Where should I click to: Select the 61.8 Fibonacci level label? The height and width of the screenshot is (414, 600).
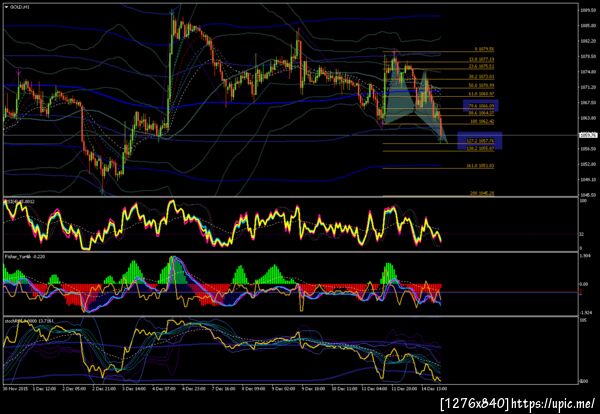(481, 94)
